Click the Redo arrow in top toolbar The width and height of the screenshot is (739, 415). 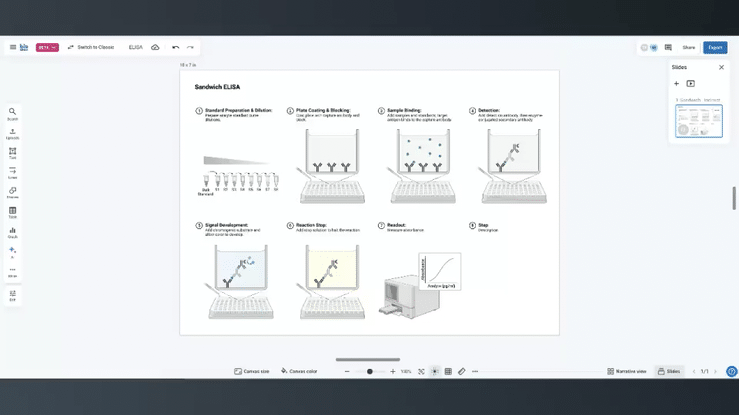tap(190, 47)
